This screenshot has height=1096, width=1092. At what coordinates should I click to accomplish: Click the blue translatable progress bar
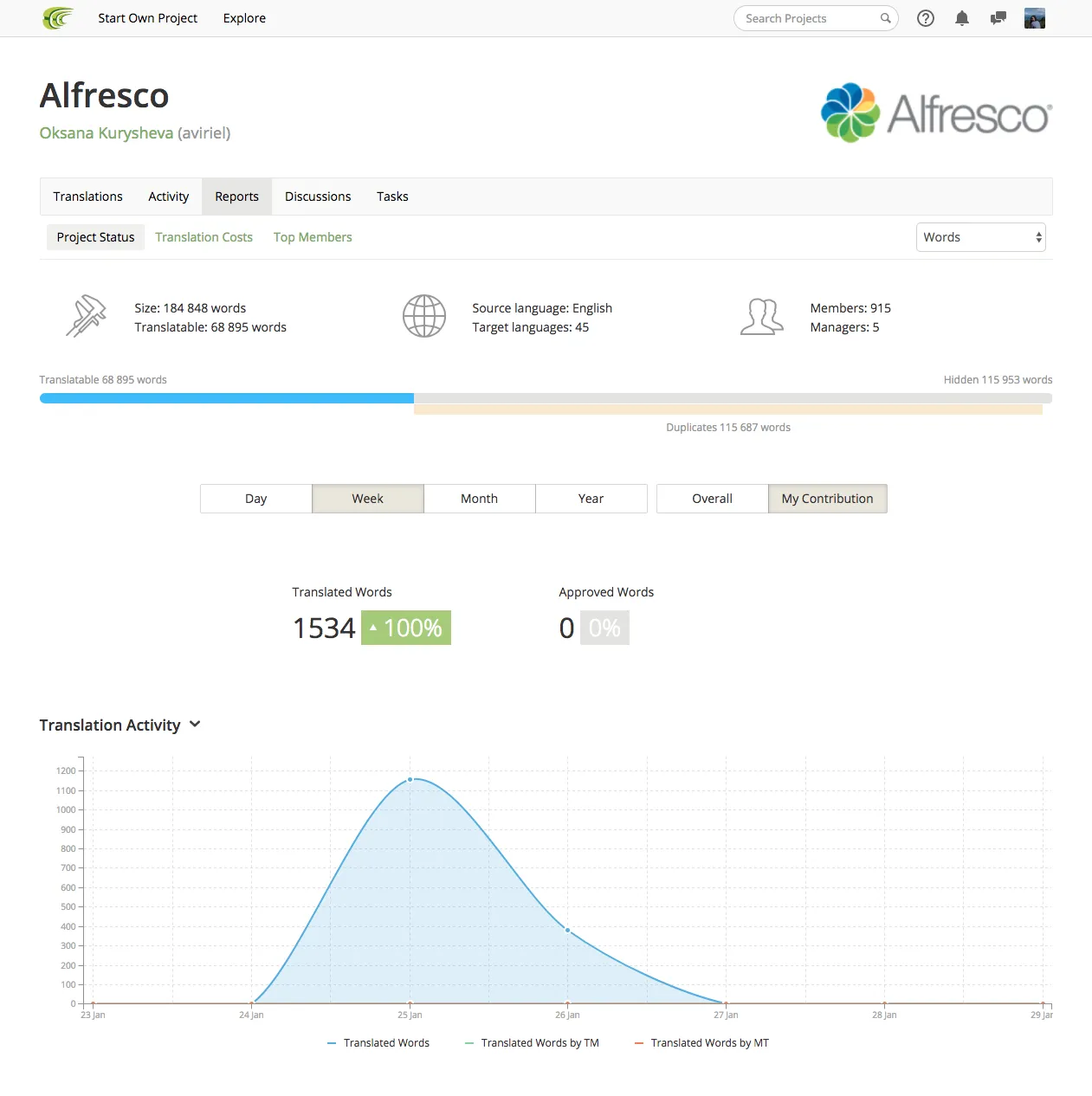click(x=227, y=398)
